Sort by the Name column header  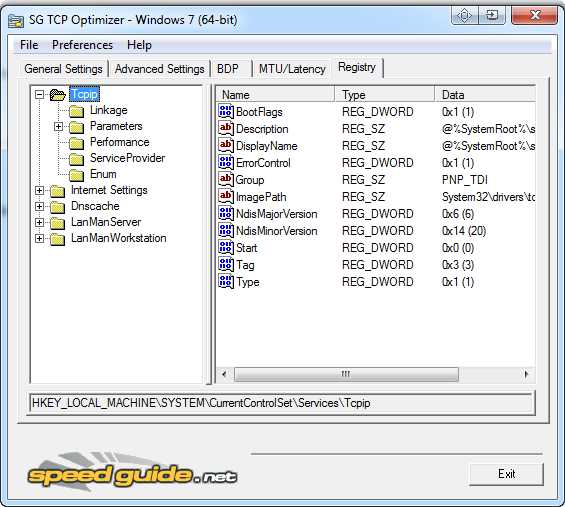point(275,95)
